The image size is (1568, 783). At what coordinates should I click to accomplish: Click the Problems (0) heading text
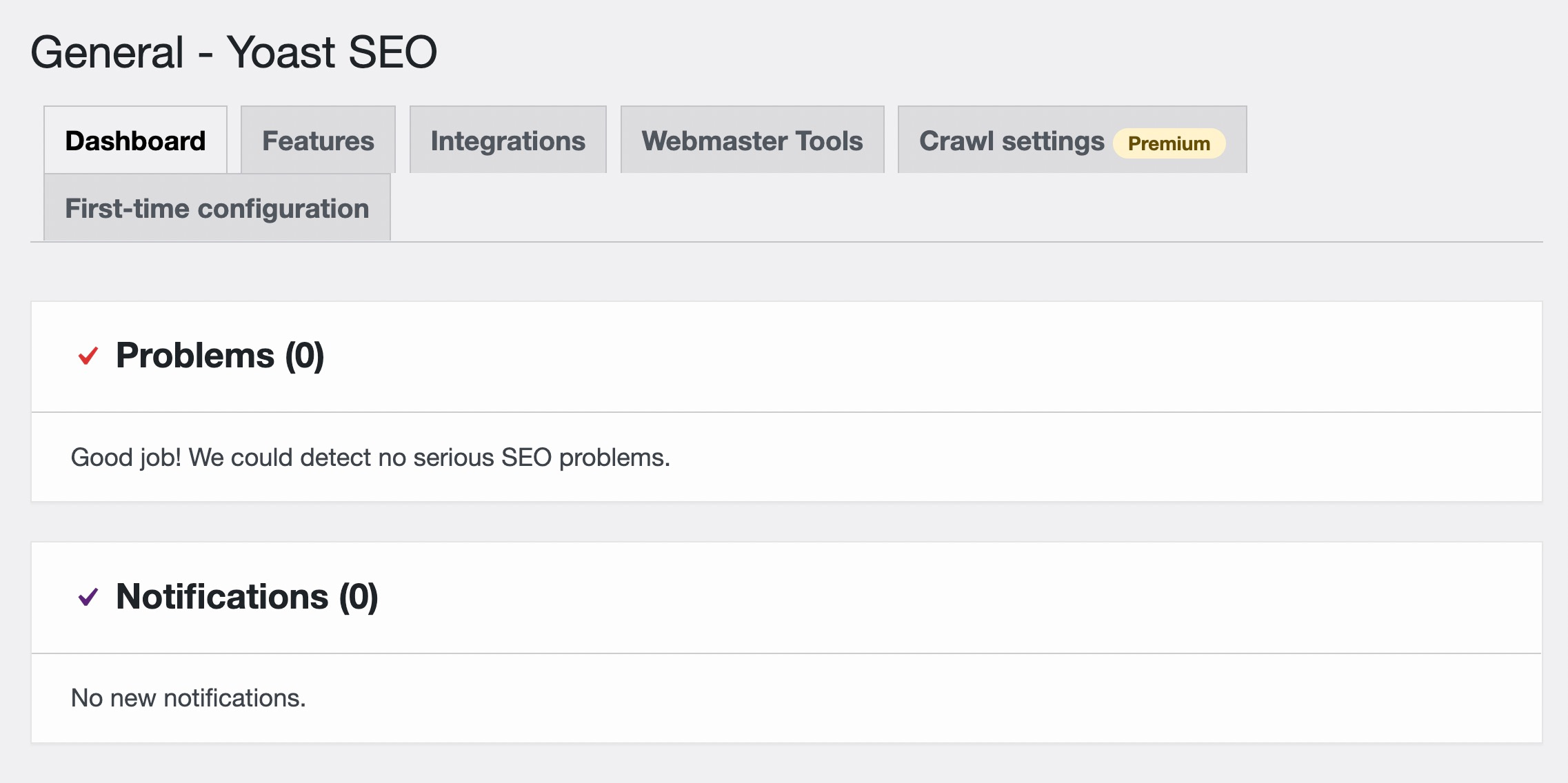(219, 356)
